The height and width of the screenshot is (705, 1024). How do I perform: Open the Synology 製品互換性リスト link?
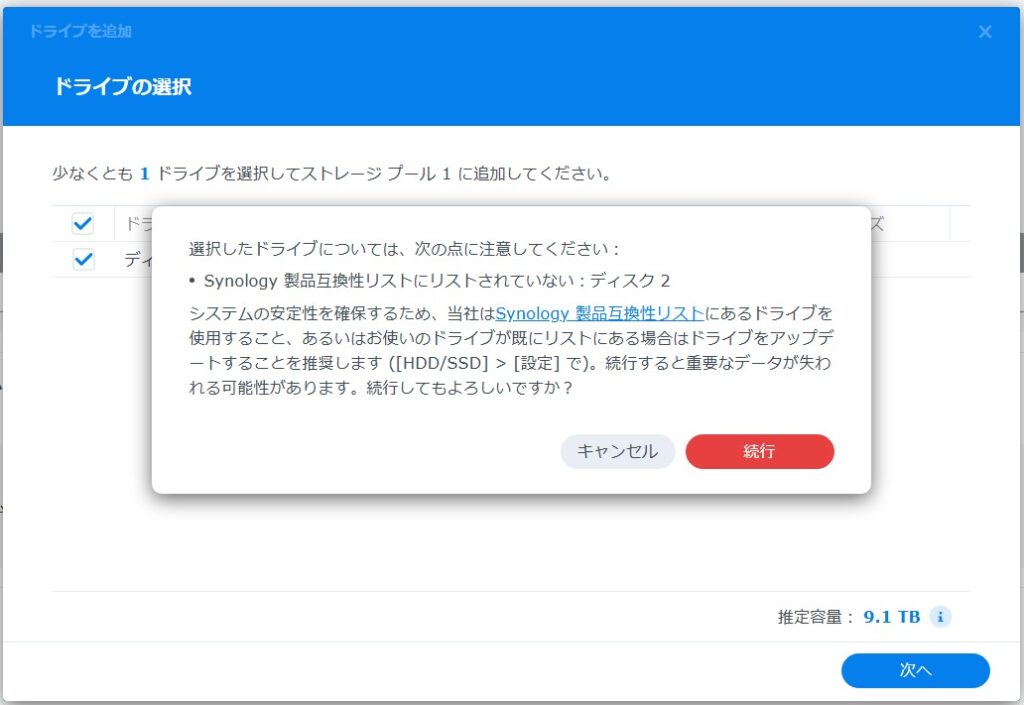[600, 313]
